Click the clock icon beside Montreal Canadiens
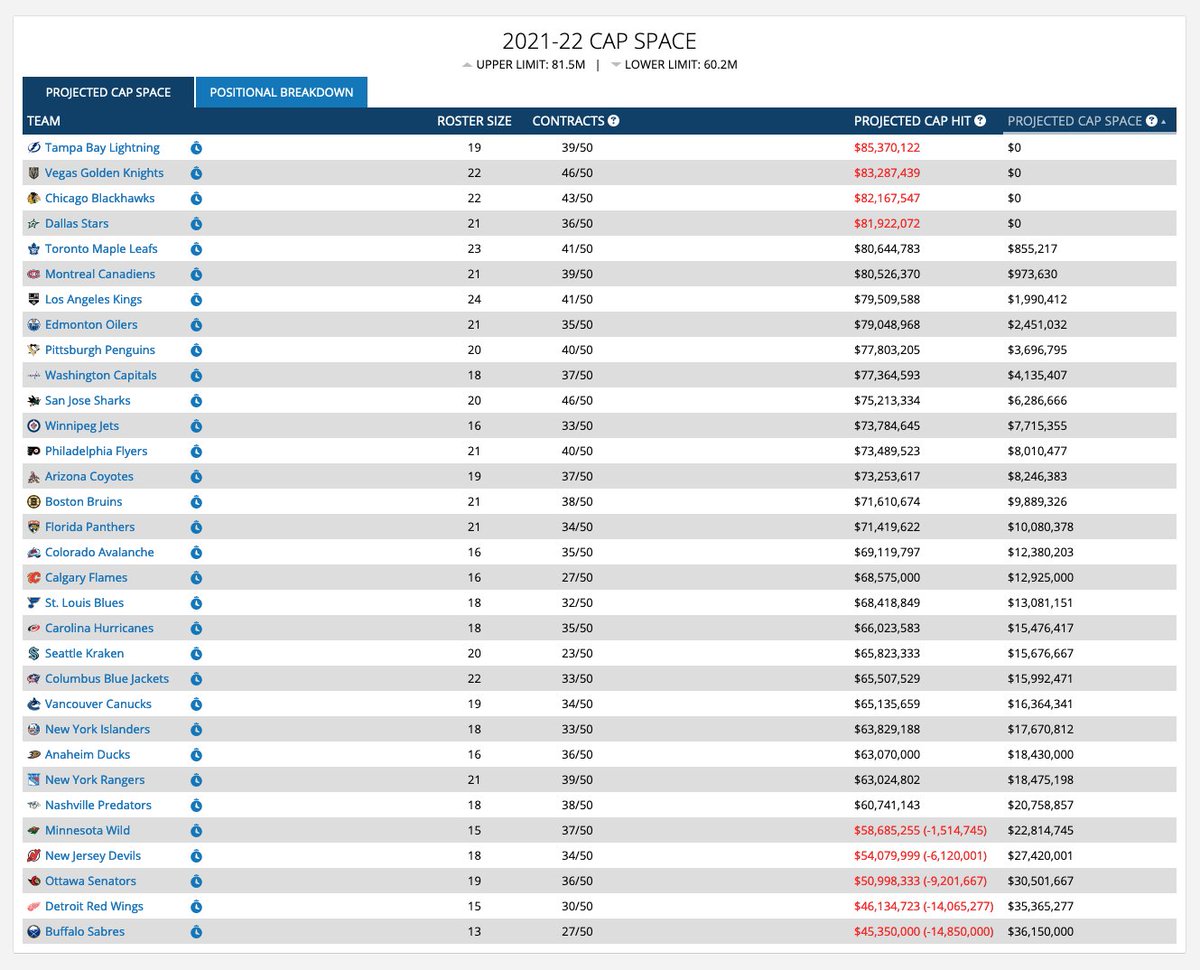The height and width of the screenshot is (970, 1200). [196, 274]
